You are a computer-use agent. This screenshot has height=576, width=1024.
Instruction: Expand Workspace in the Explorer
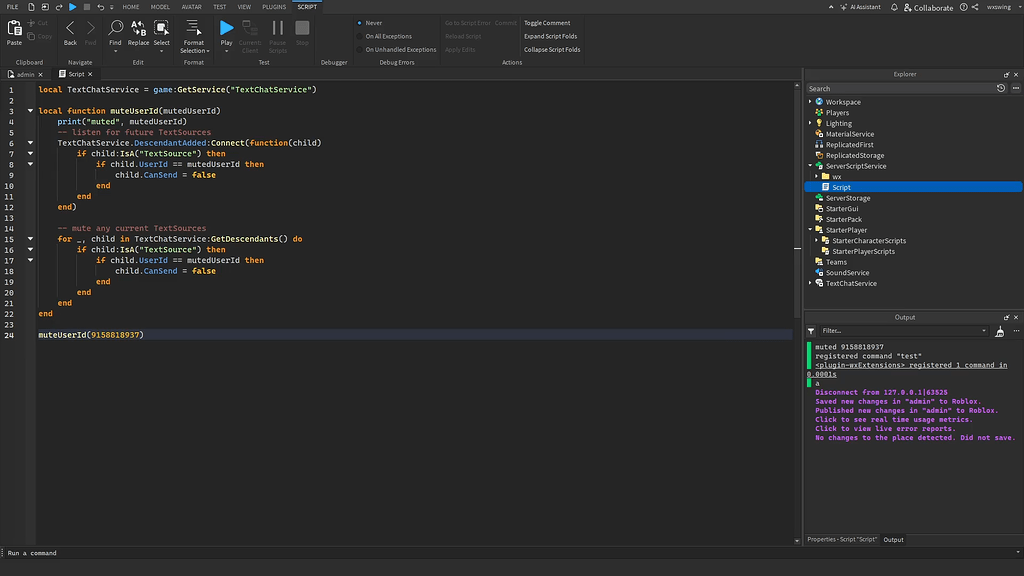click(x=810, y=101)
